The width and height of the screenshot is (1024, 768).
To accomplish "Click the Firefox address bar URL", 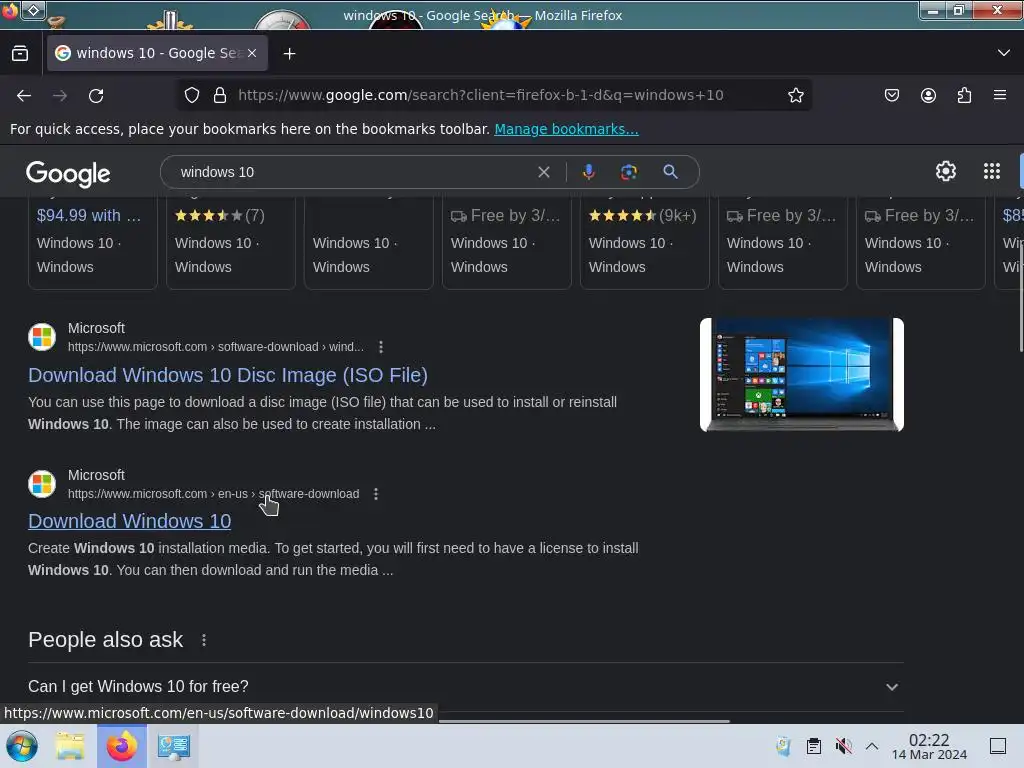I will [481, 95].
